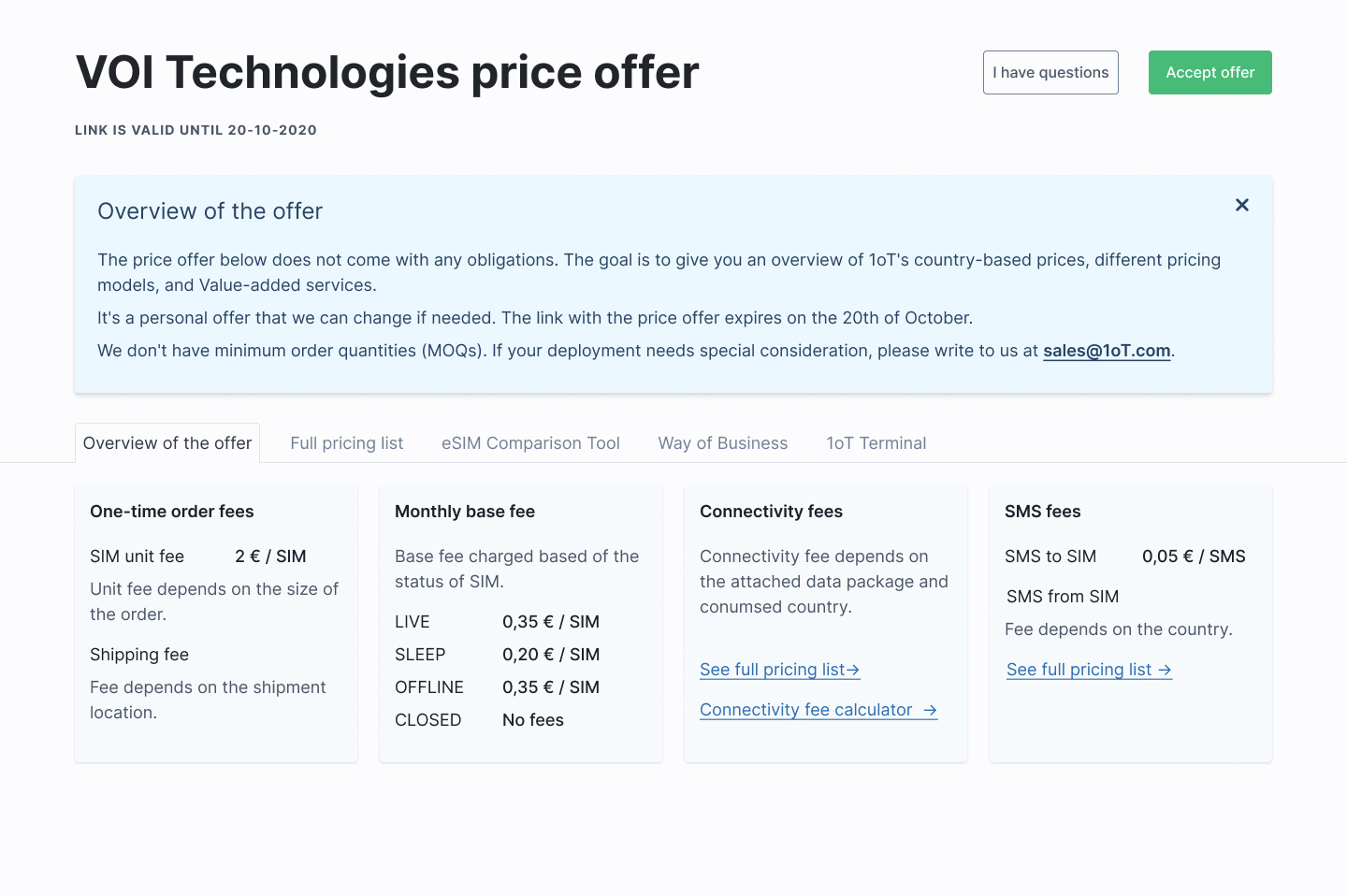This screenshot has height=896, width=1347.
Task: Open the Connectivity fee calculator link
Action: tap(805, 710)
